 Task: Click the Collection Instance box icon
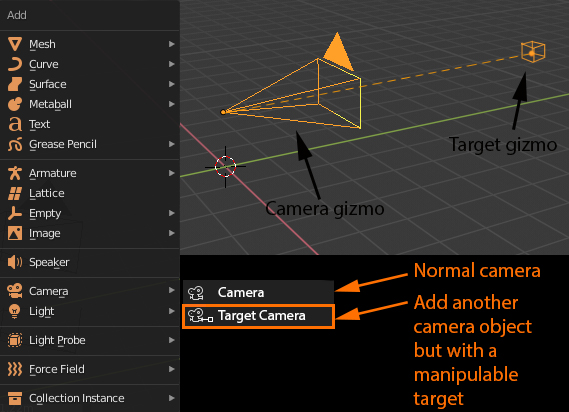pyautogui.click(x=15, y=398)
